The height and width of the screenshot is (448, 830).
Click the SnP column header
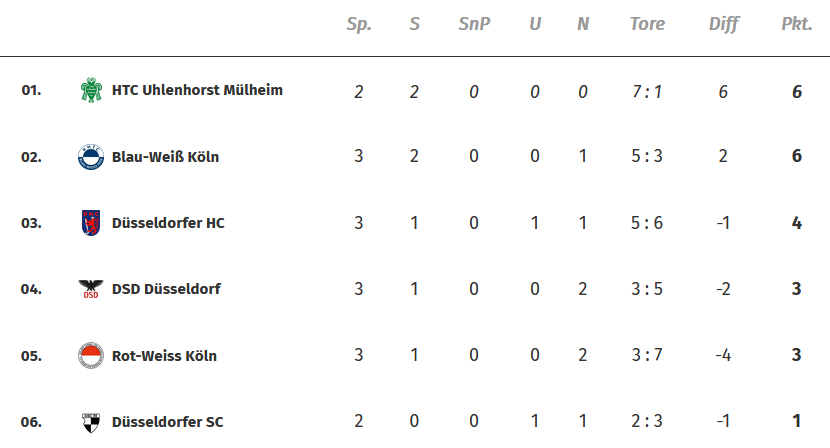[474, 24]
